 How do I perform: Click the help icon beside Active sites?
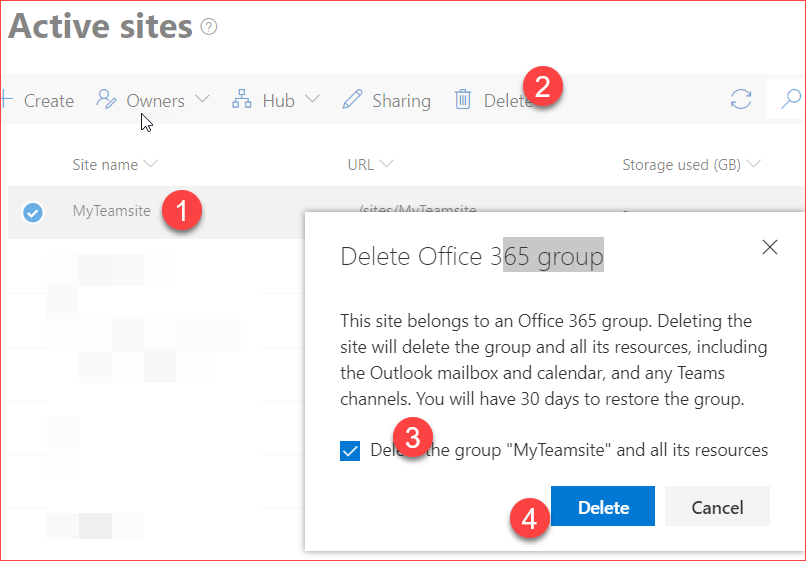click(x=209, y=26)
